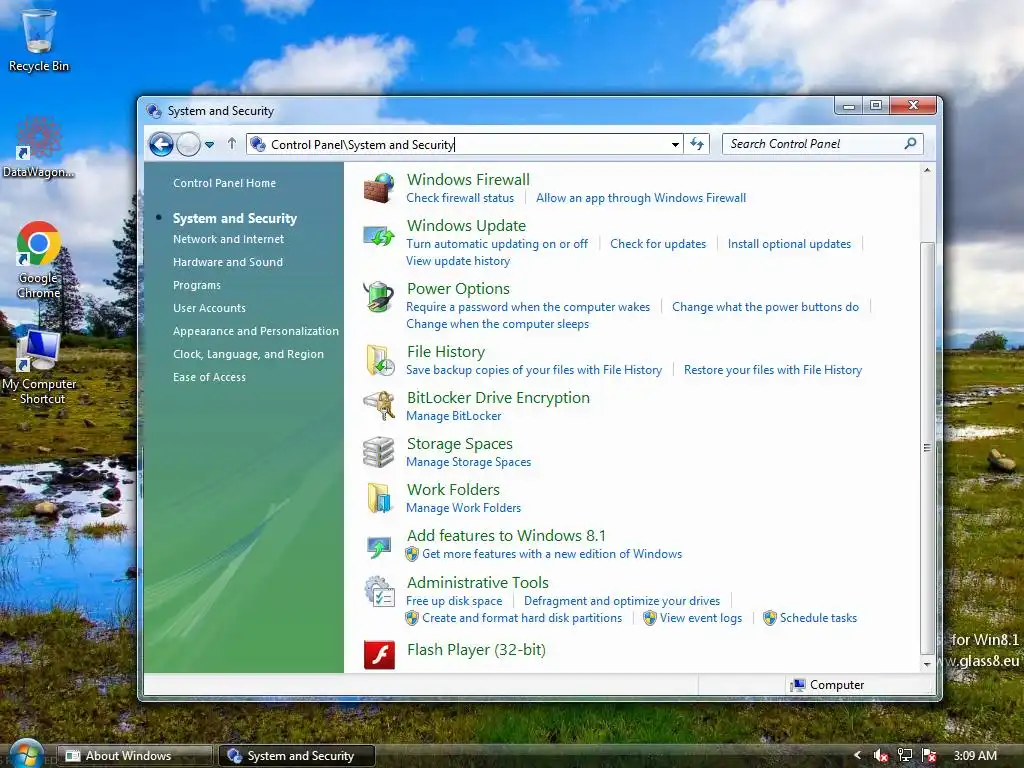Open View update history link
The width and height of the screenshot is (1024, 768).
click(x=458, y=261)
